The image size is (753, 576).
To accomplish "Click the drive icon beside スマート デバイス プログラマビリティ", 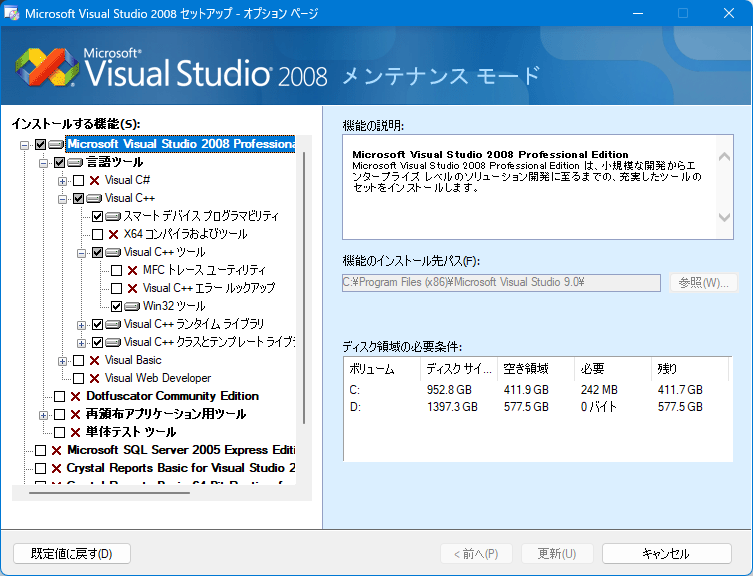I will (x=113, y=217).
